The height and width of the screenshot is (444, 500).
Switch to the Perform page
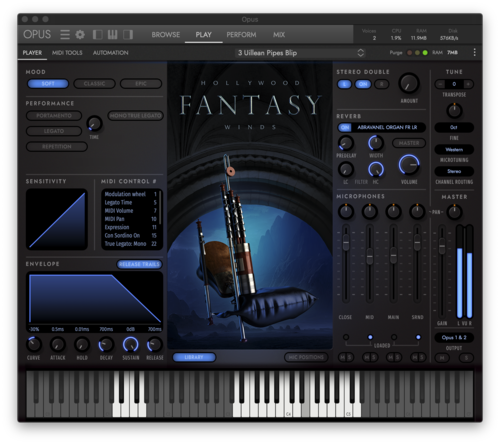[x=241, y=35]
